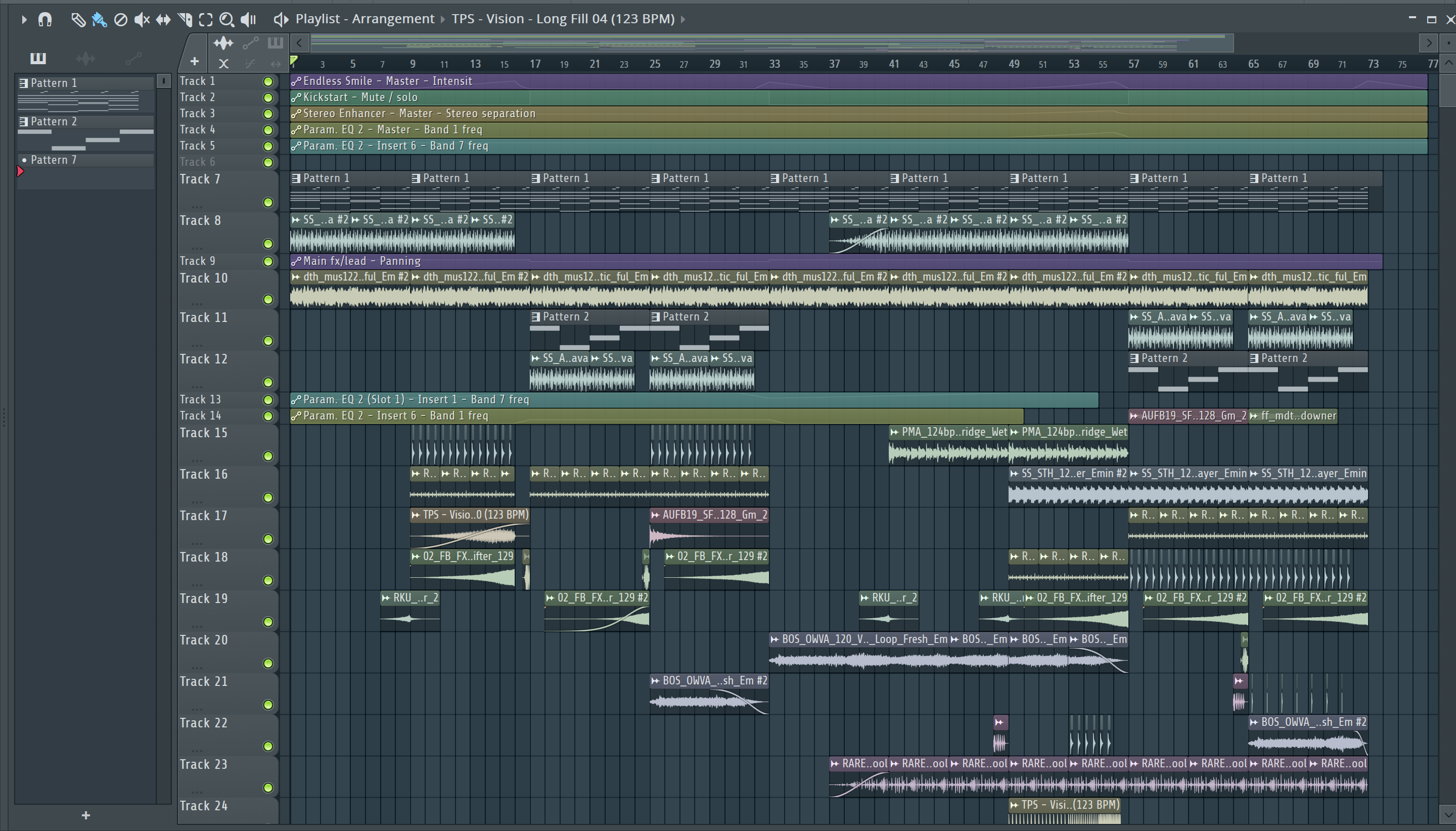The height and width of the screenshot is (831, 1456).
Task: Select the Zoom magnifier tool
Action: click(226, 19)
